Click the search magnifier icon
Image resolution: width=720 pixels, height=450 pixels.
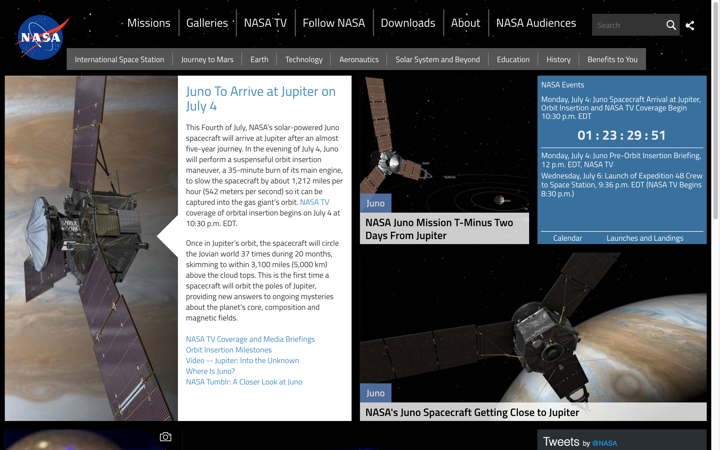tap(671, 25)
